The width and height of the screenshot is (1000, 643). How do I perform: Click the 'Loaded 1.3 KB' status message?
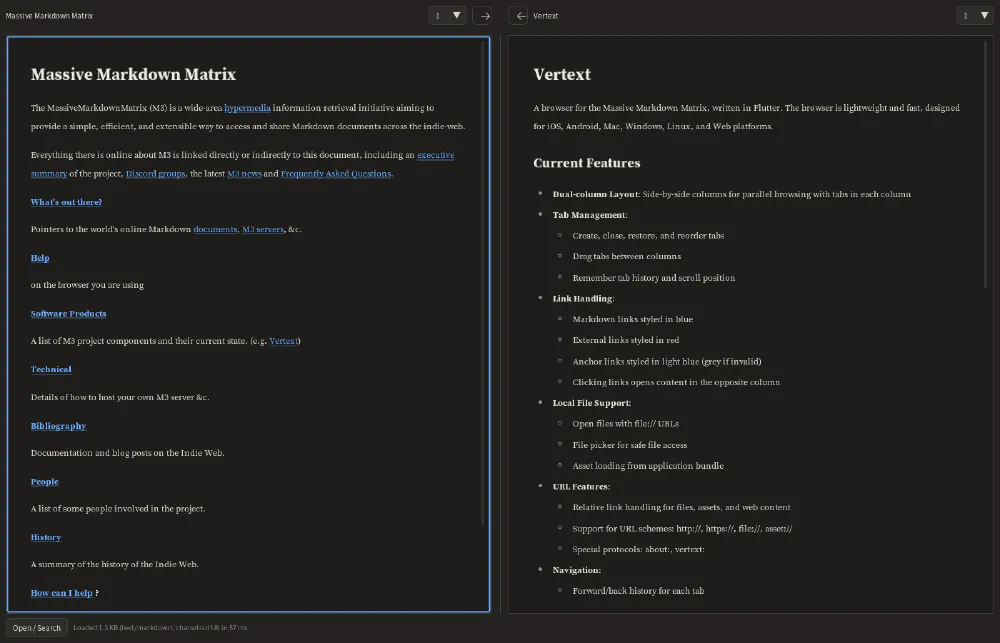point(160,628)
